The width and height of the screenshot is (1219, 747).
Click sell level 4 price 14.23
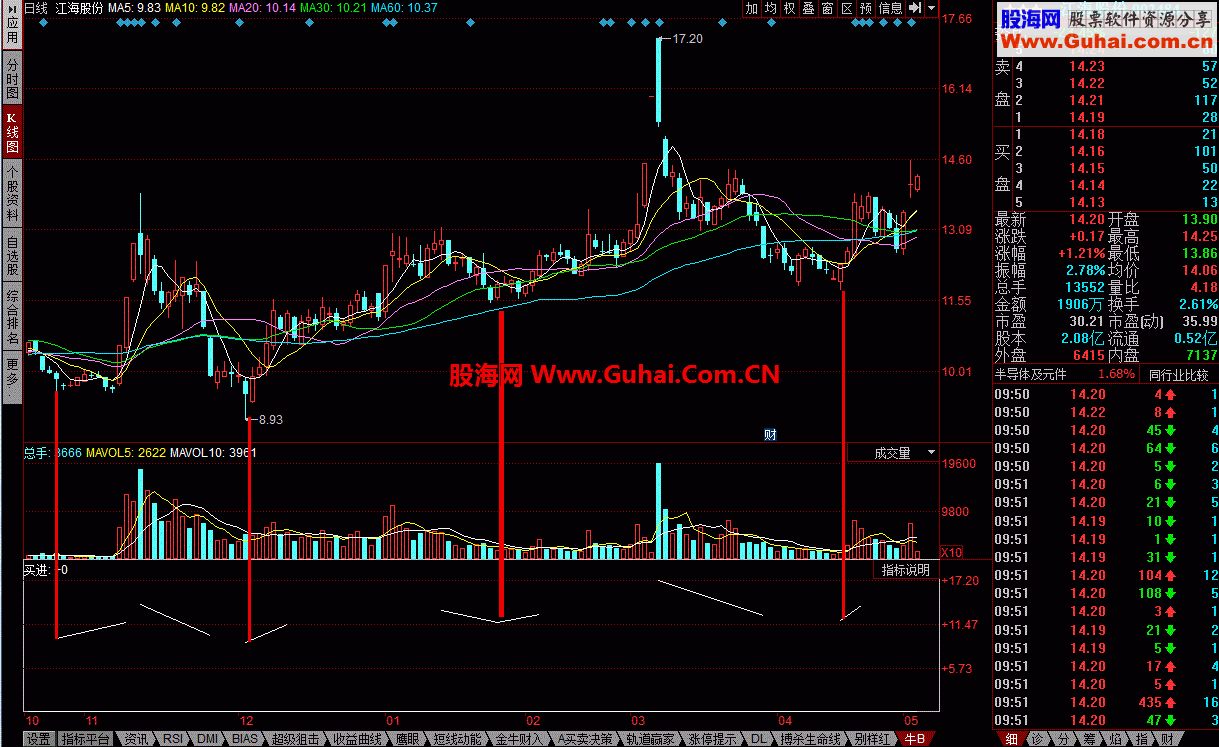(1086, 66)
